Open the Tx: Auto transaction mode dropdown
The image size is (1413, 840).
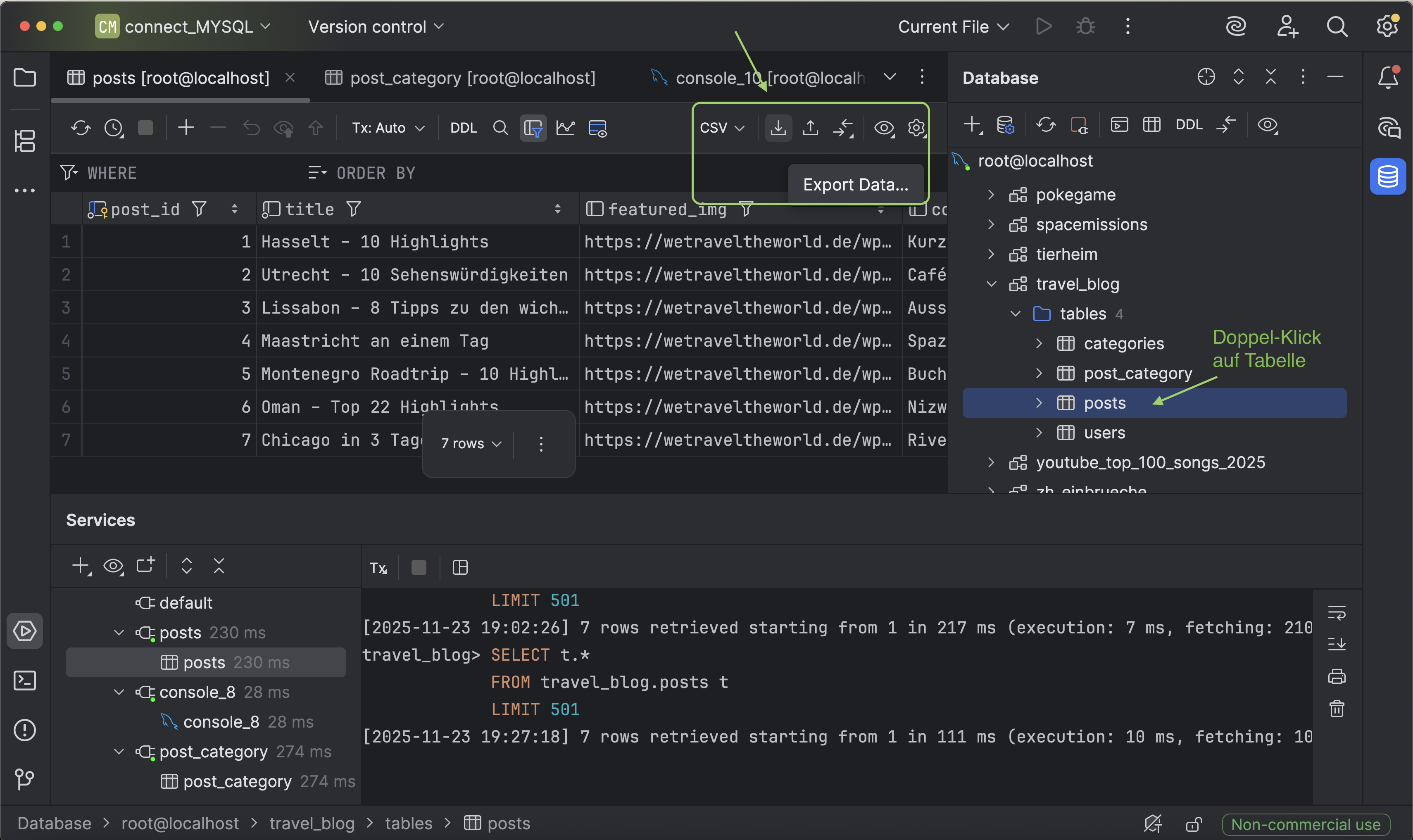click(x=388, y=128)
